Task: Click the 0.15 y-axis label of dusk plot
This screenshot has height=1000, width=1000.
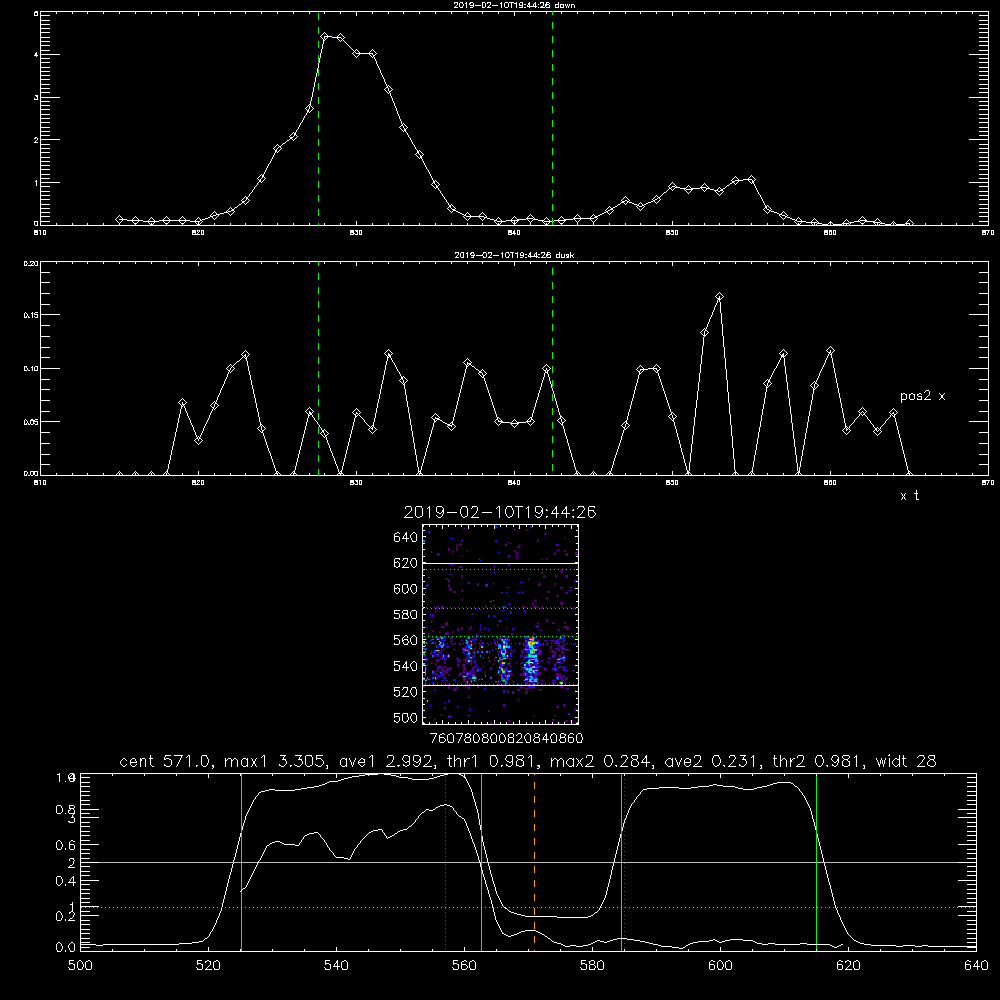Action: coord(33,315)
